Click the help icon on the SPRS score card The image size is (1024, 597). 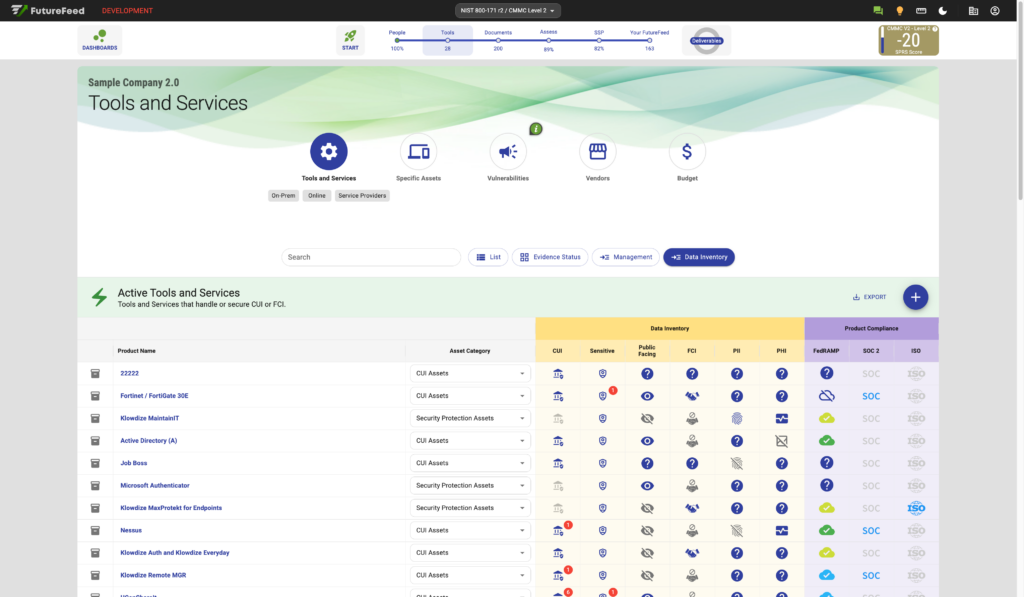935,29
